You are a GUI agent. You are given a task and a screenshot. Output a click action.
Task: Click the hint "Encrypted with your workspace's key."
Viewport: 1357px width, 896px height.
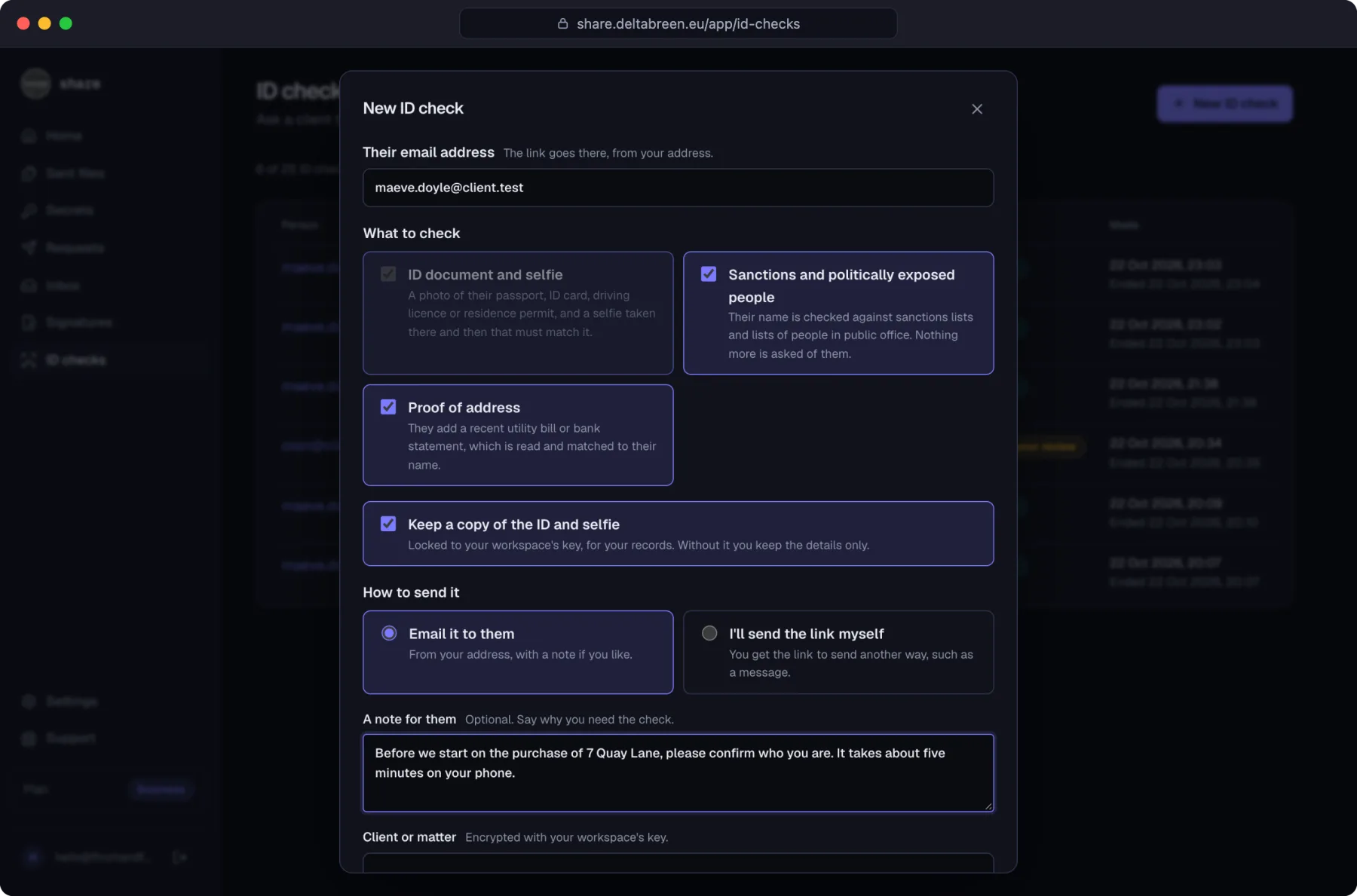point(566,837)
